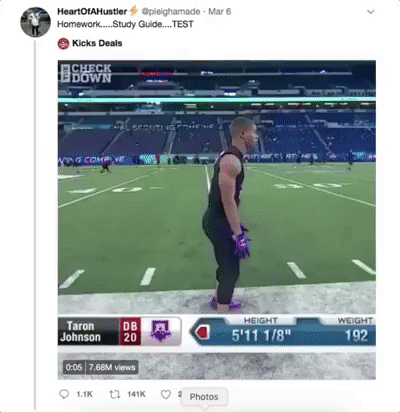
Task: Open the Mar 6 timestamp link
Action: (x=219, y=11)
